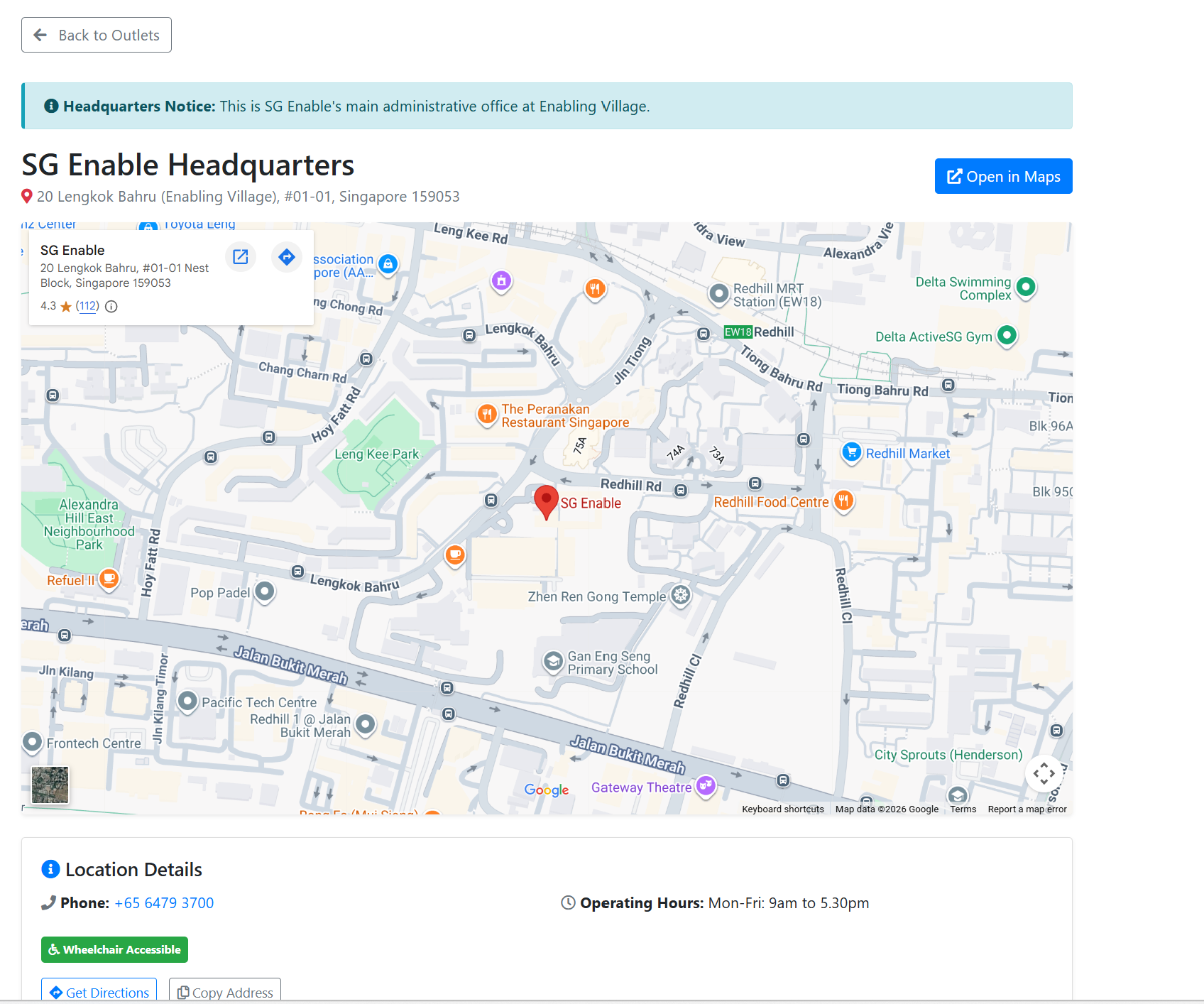
Task: Select Gan Eng Seng Primary School marker
Action: (x=553, y=662)
